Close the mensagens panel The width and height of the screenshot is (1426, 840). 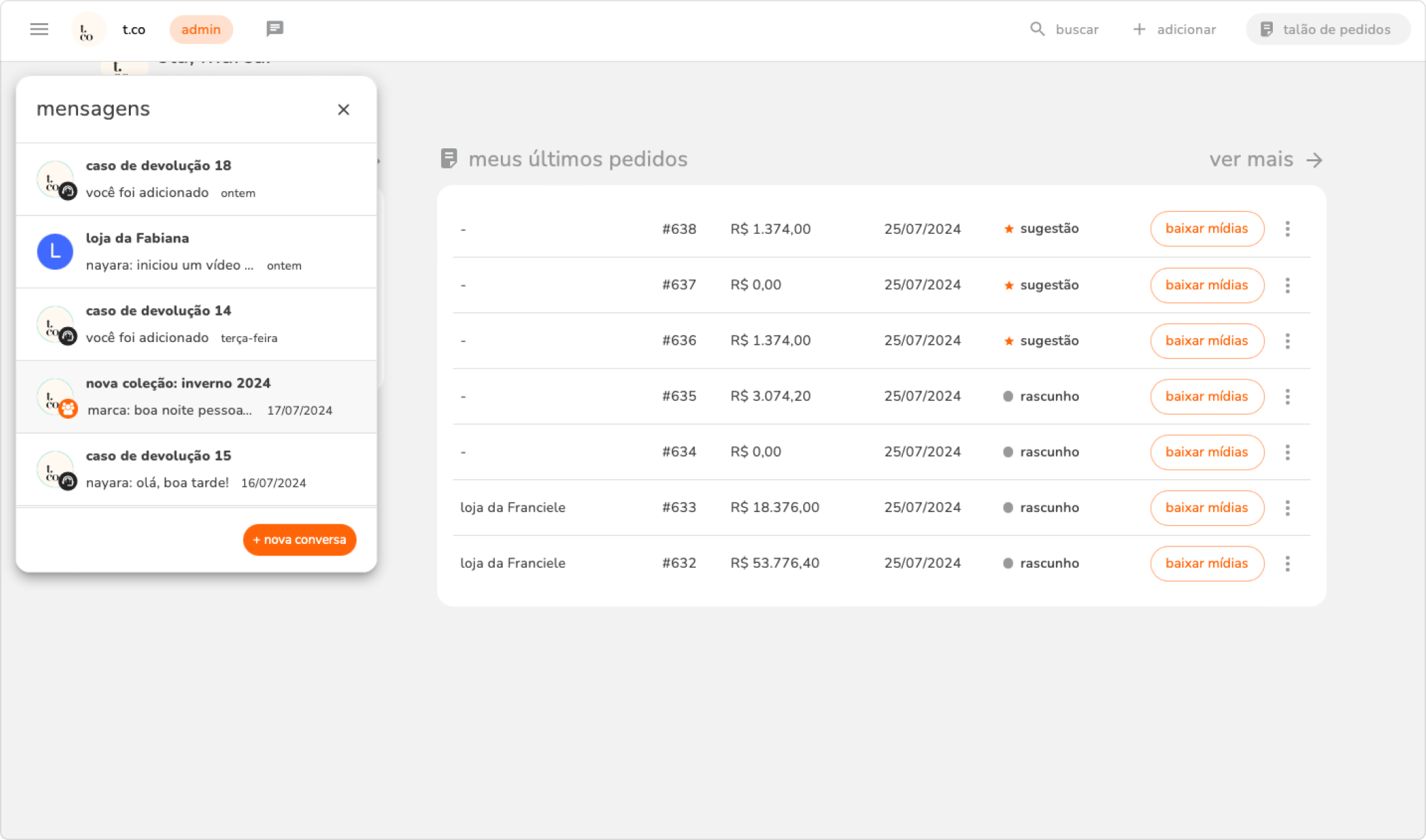[x=344, y=110]
